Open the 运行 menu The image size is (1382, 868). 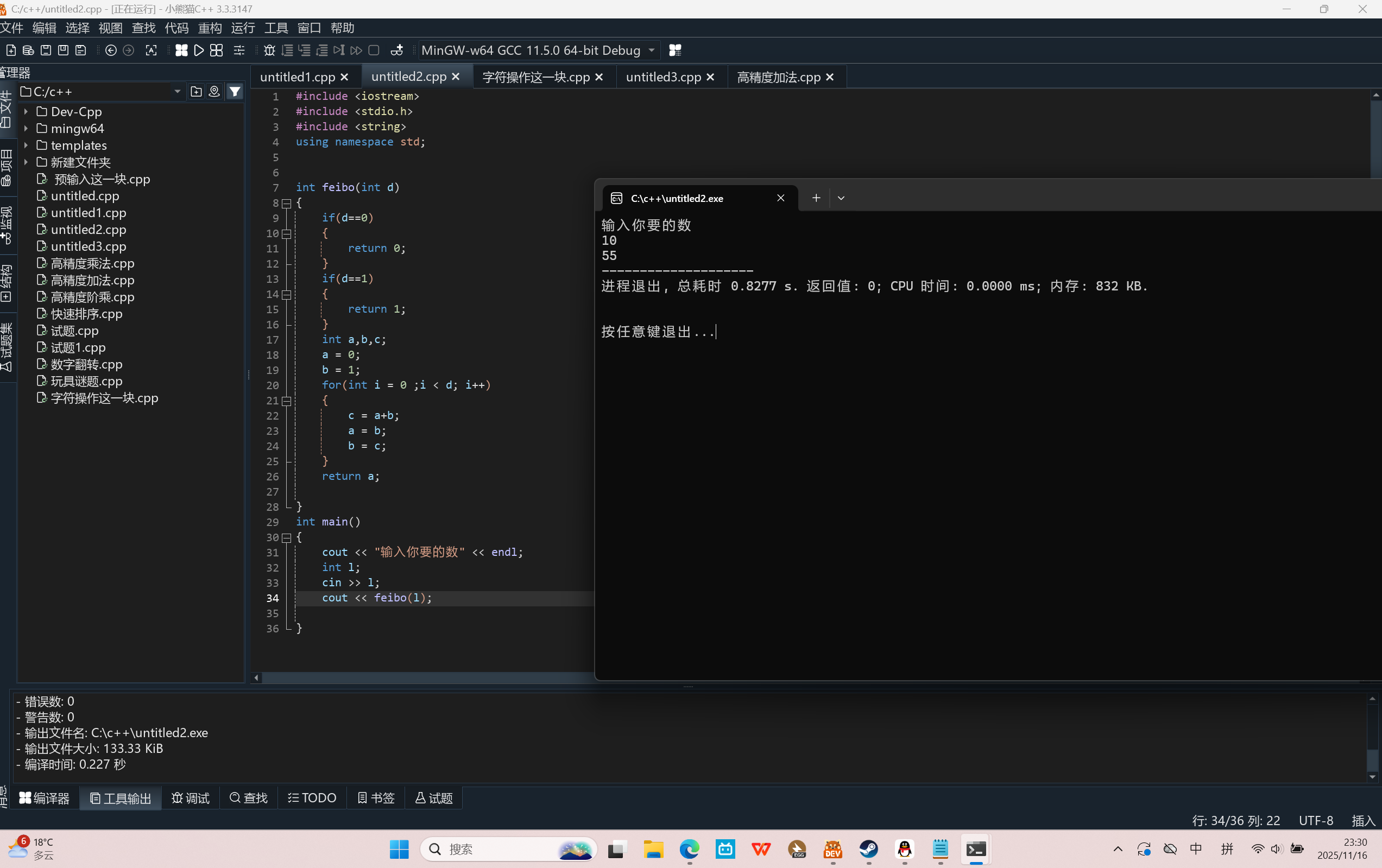coord(243,28)
